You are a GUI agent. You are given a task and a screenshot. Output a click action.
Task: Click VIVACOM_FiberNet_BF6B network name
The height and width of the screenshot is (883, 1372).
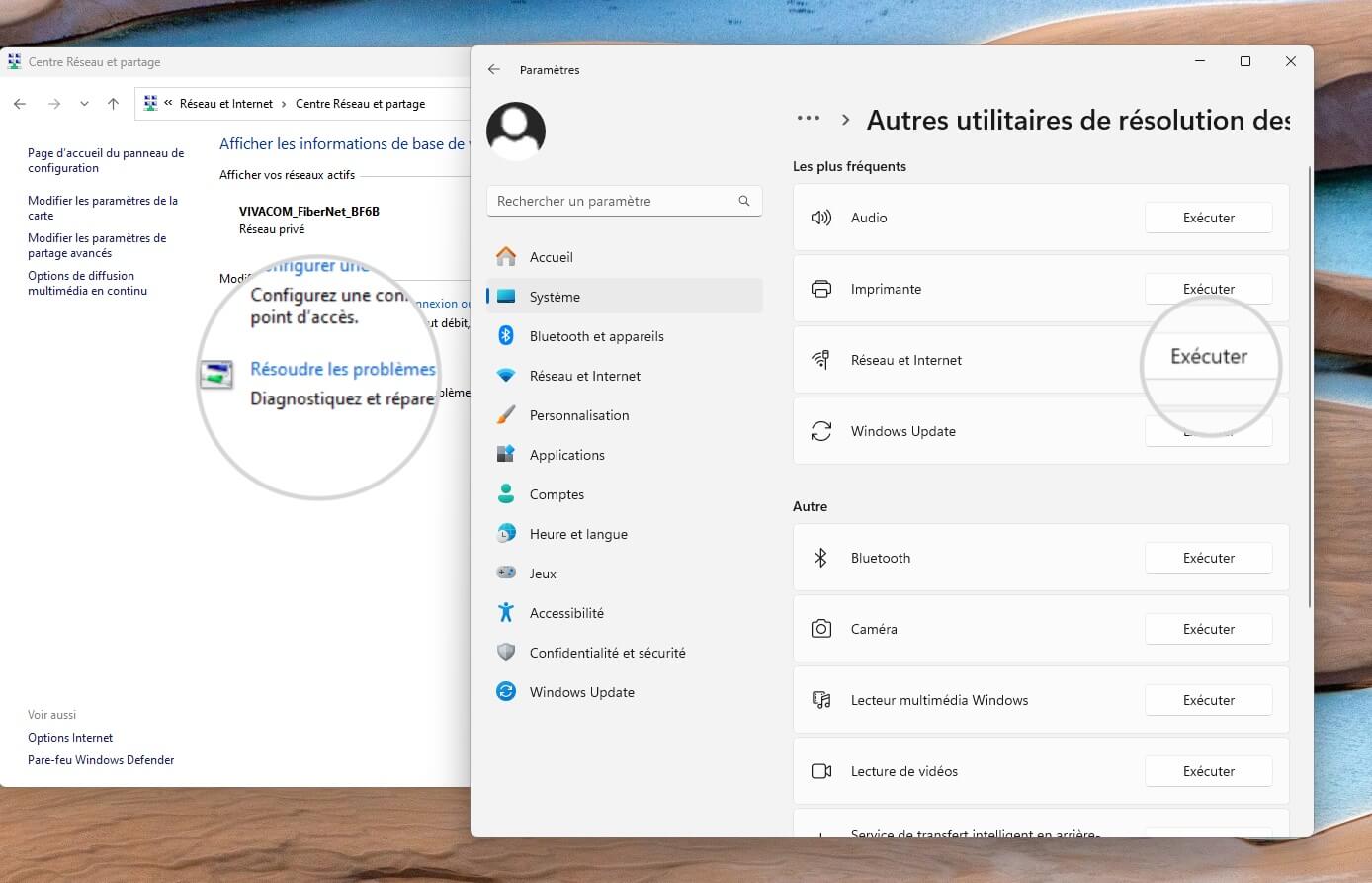[309, 212]
